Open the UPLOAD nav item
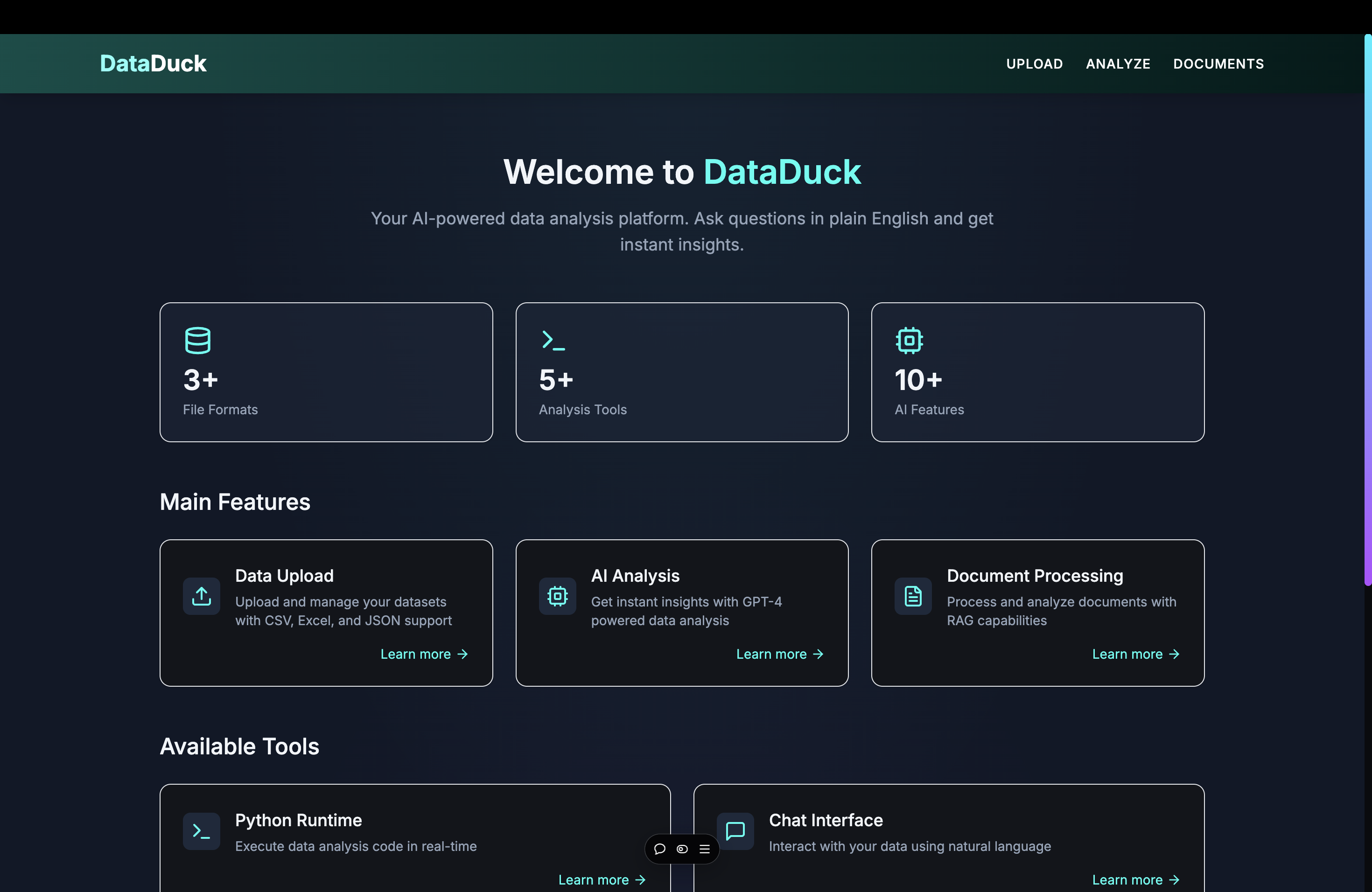Viewport: 1372px width, 892px height. 1034,64
